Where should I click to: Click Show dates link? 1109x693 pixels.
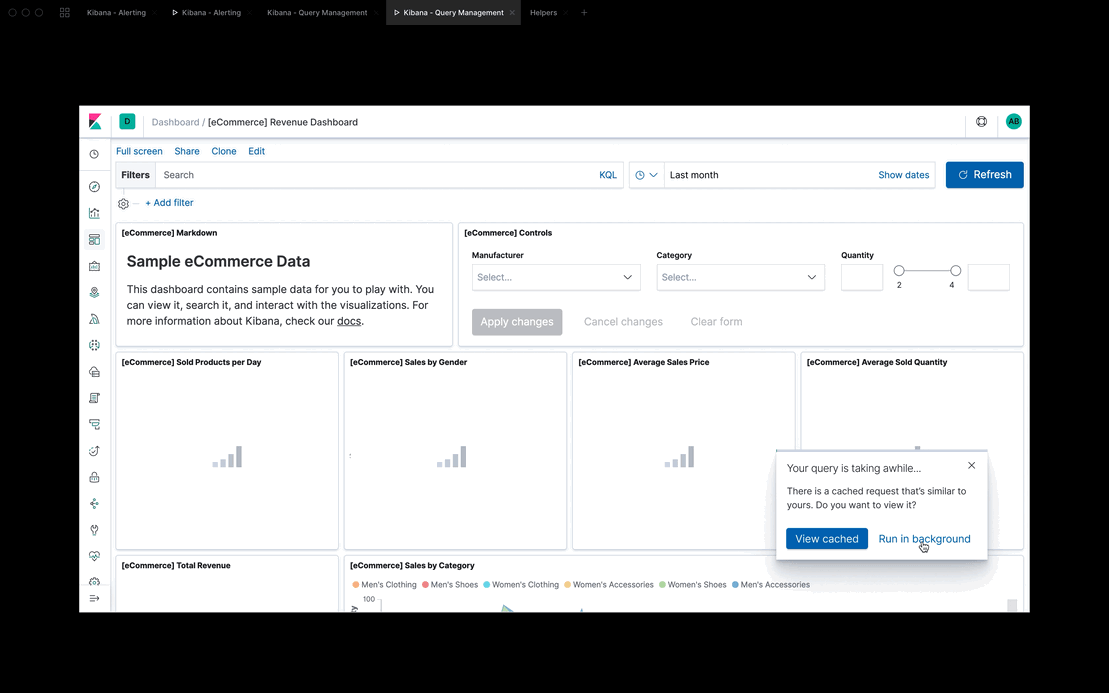904,175
